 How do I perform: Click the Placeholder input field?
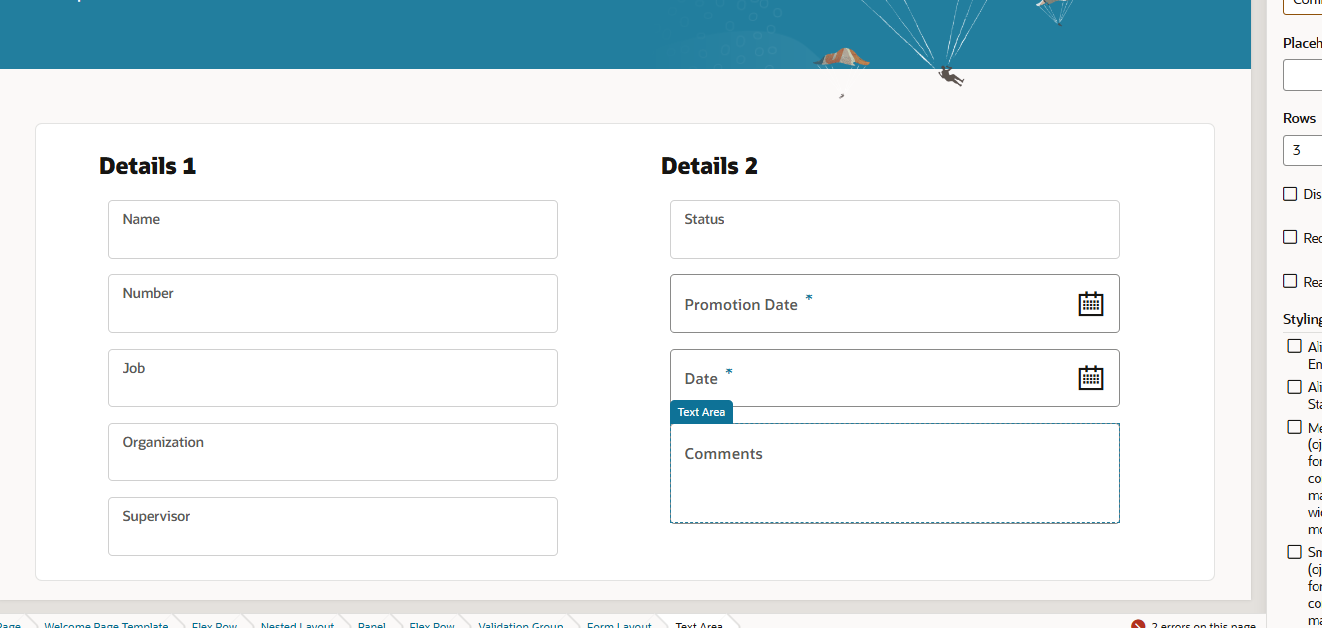click(1305, 74)
